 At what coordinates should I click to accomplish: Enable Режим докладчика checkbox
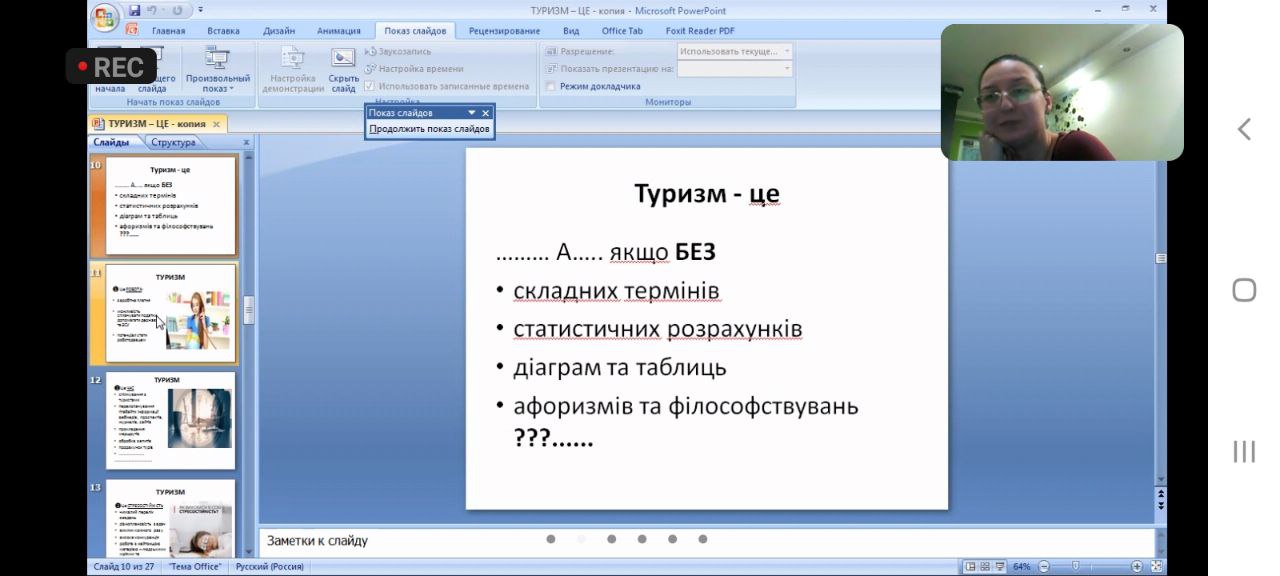click(550, 87)
